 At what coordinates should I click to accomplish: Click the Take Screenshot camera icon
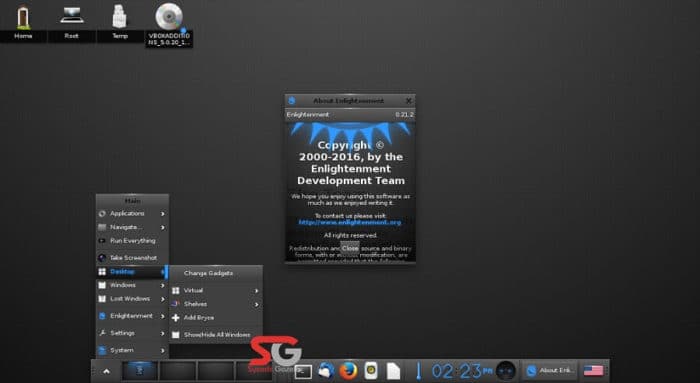click(x=102, y=258)
